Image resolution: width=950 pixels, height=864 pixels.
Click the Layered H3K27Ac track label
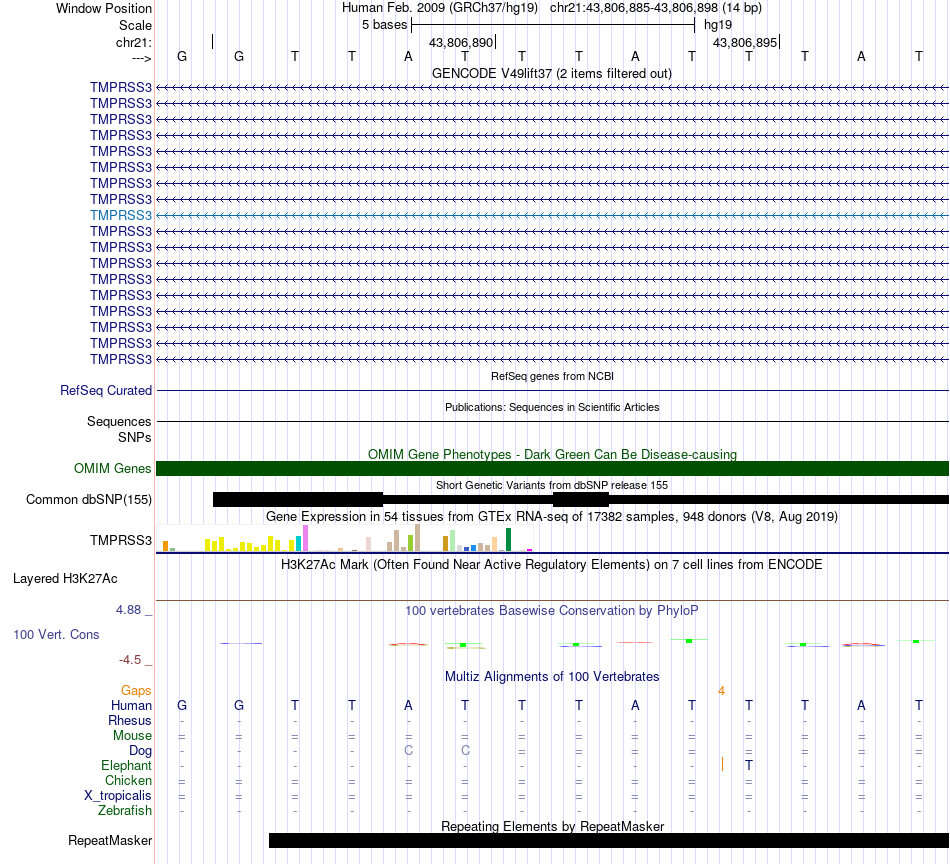coord(65,579)
